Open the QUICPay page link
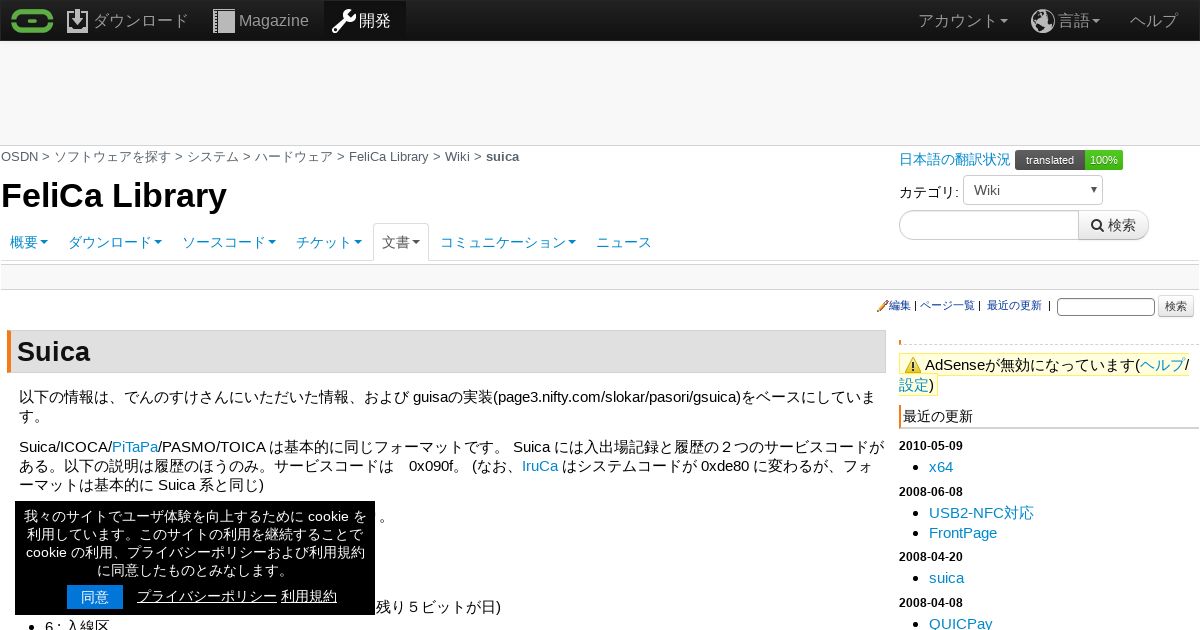The height and width of the screenshot is (630, 1200). point(961,623)
